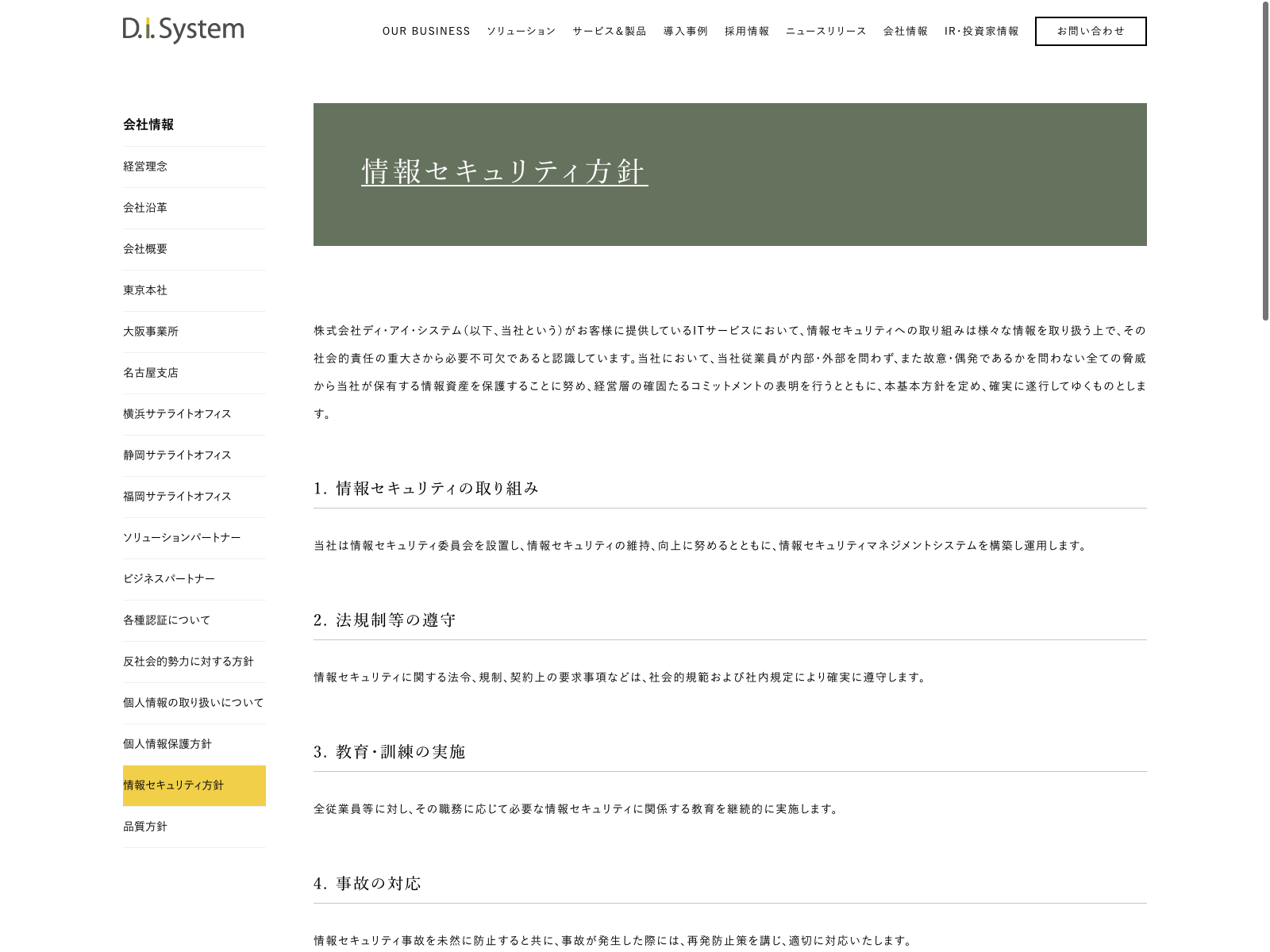
Task: Open 会社概要 from the sidebar
Action: [x=145, y=249]
